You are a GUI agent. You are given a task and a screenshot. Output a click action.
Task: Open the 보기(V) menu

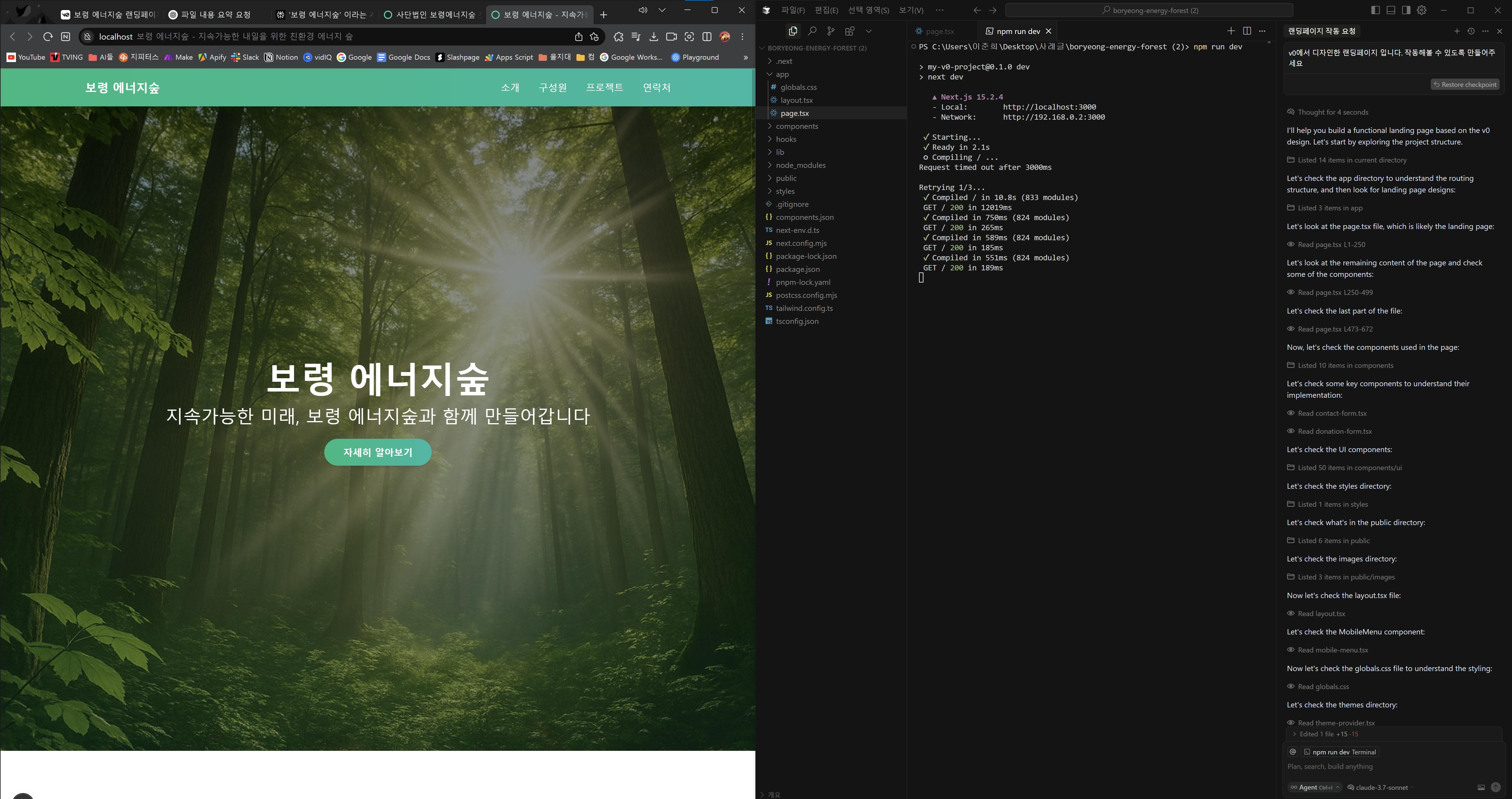pyautogui.click(x=911, y=10)
